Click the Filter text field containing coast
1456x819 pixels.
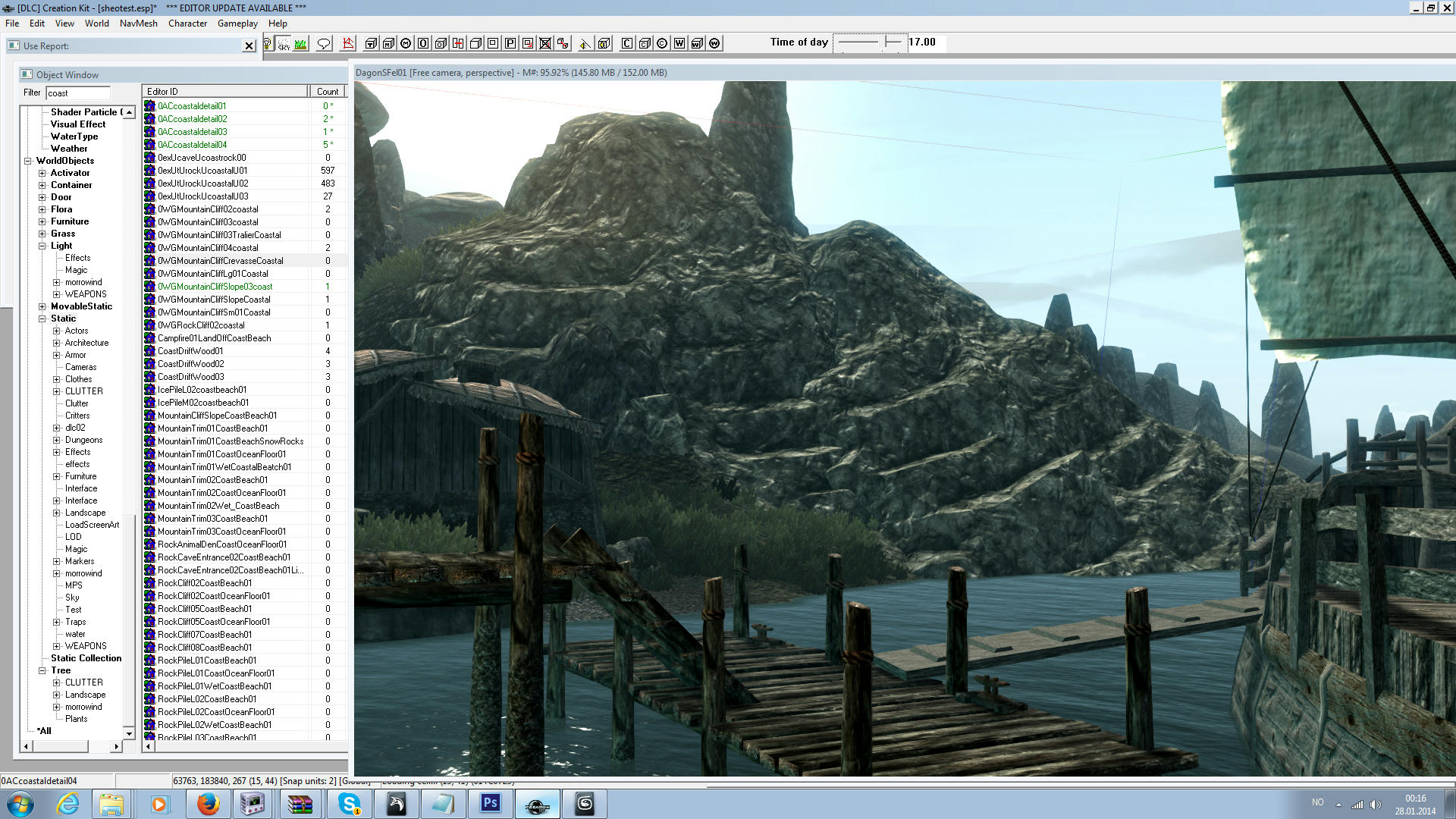click(x=78, y=93)
